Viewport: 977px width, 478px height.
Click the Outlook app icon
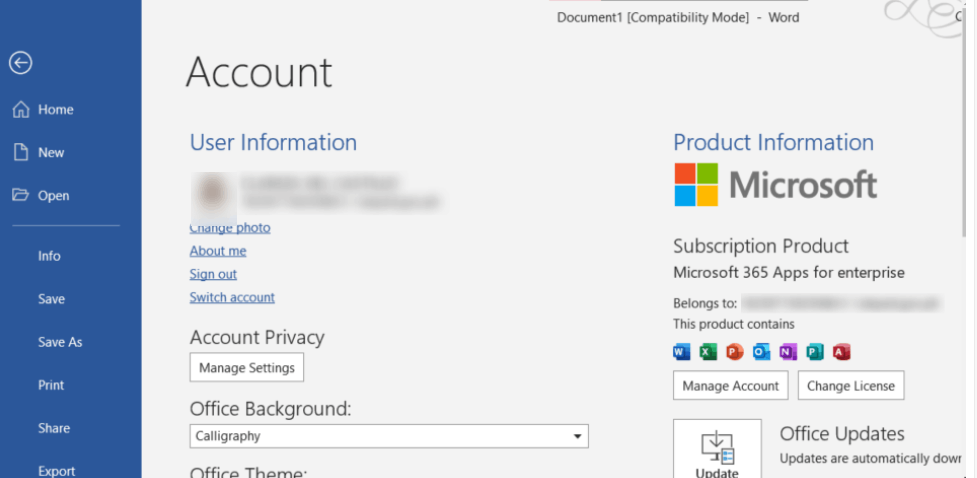coord(761,352)
